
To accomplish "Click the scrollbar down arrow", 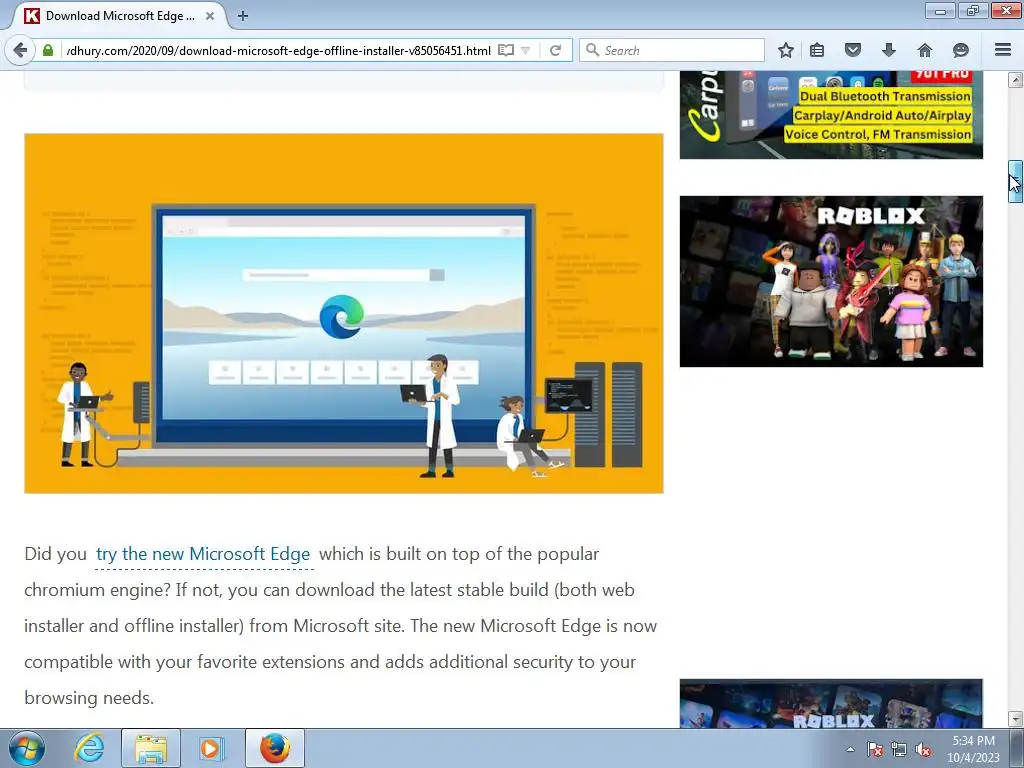I will pyautogui.click(x=1015, y=719).
